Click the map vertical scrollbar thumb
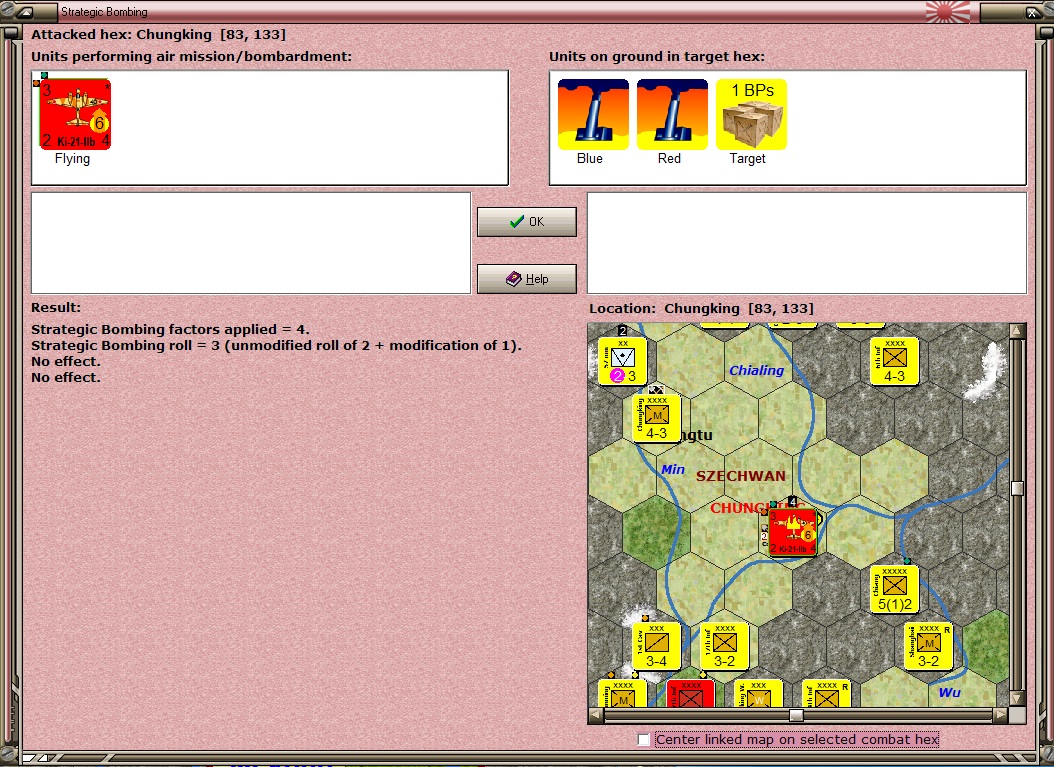 click(x=1017, y=488)
